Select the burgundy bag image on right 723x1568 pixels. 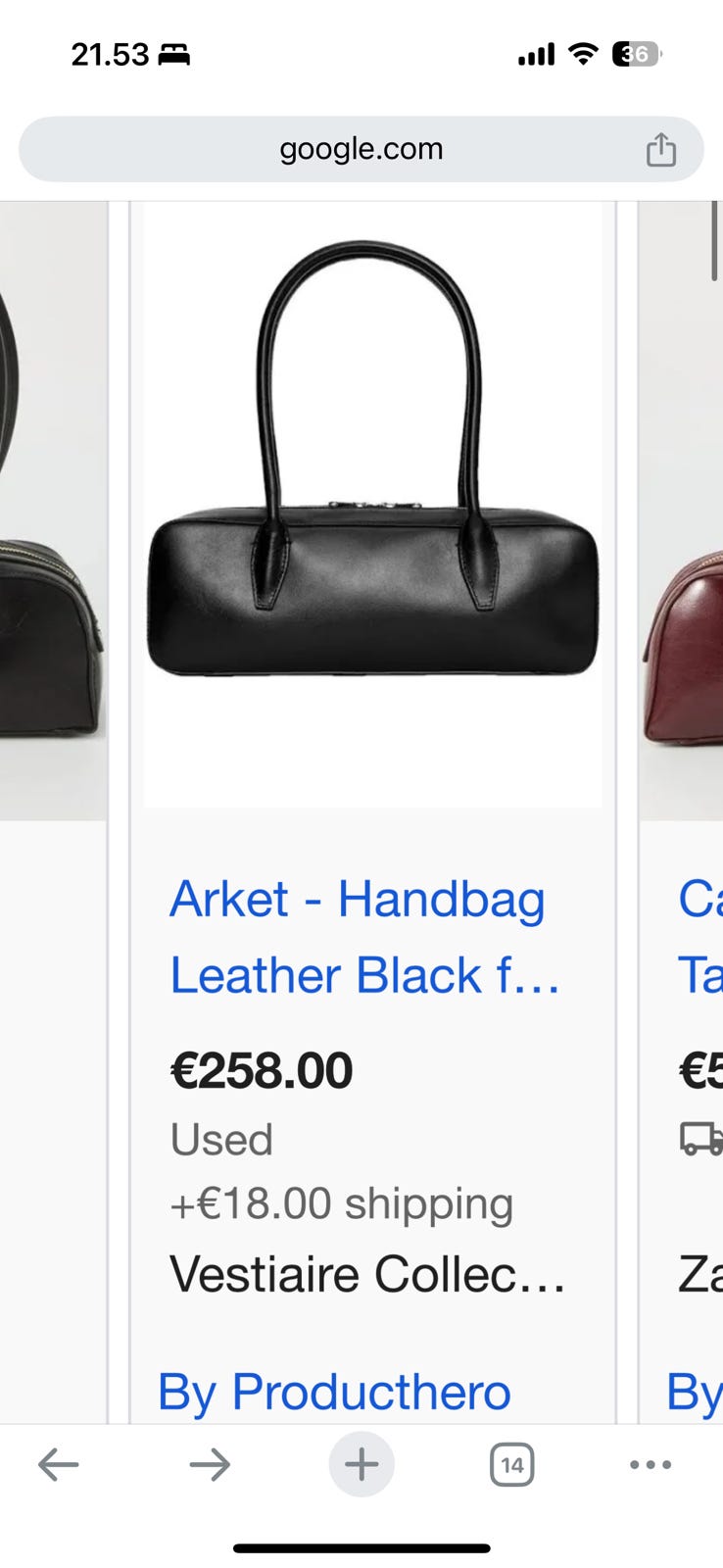point(682,511)
